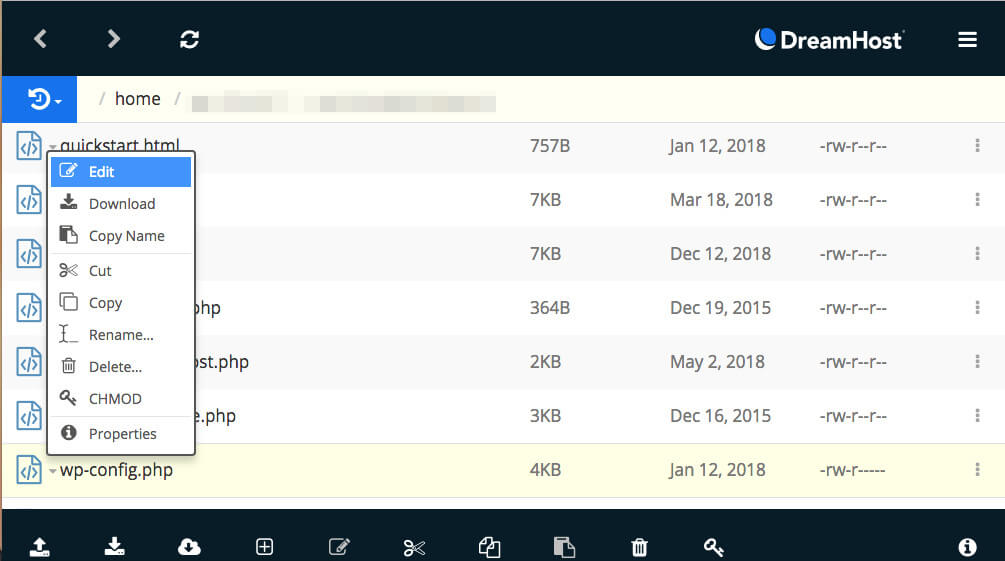Viewport: 1005px width, 561px height.
Task: Click the cloud download icon in bottom toolbar
Action: 189,546
